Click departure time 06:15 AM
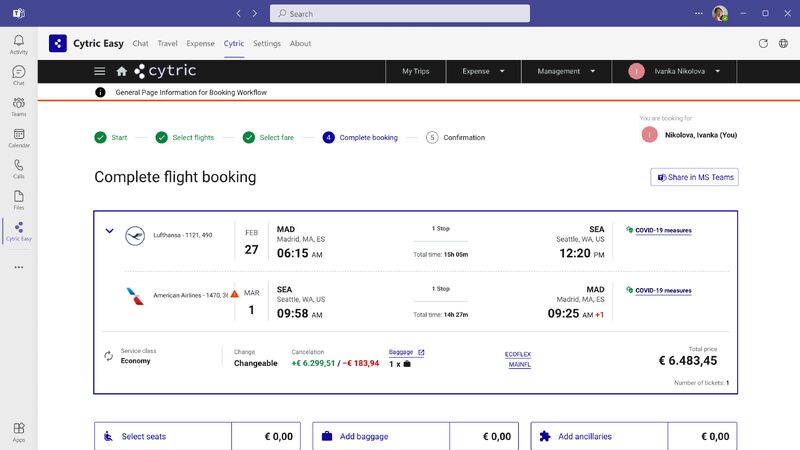The image size is (800, 450). (299, 253)
